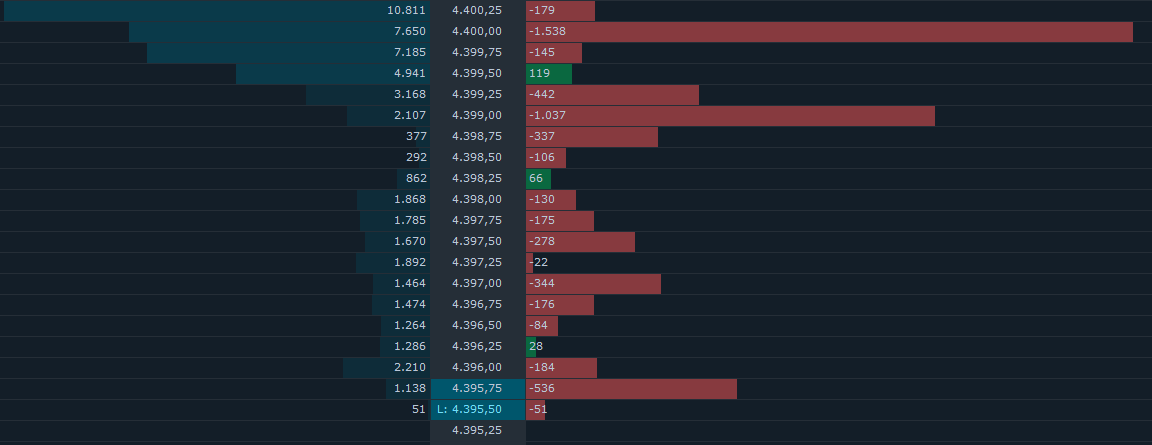1152x445 pixels.
Task: Select the green 28 delta cell
Action: tap(532, 346)
